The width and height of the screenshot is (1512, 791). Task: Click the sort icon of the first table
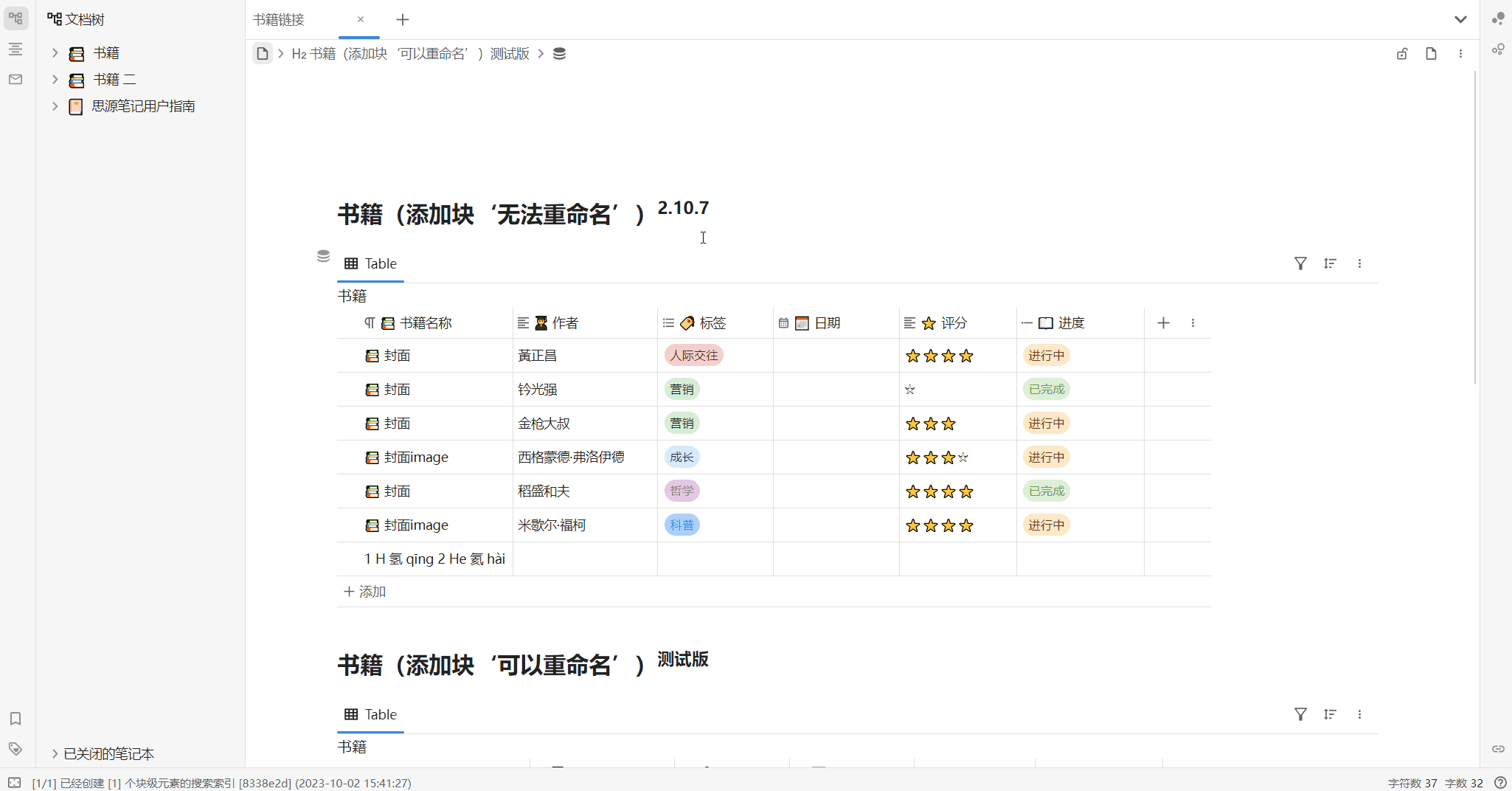pyautogui.click(x=1330, y=263)
